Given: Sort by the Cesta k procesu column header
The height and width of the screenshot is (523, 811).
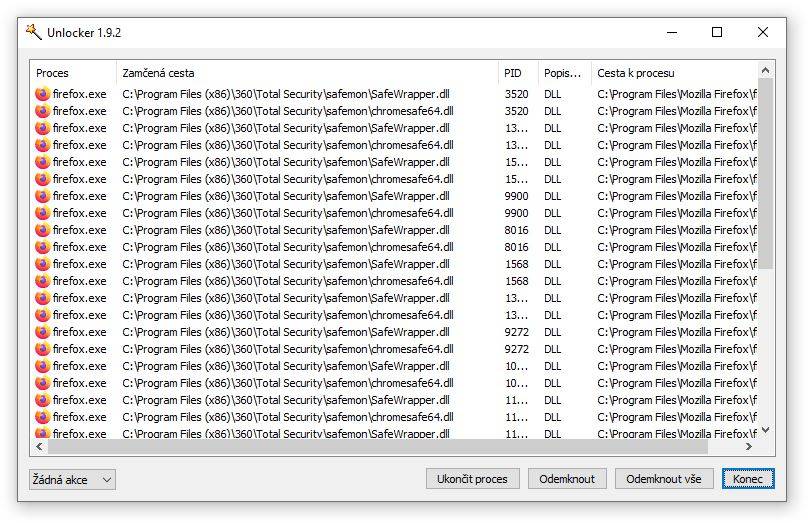Looking at the screenshot, I should pos(674,73).
